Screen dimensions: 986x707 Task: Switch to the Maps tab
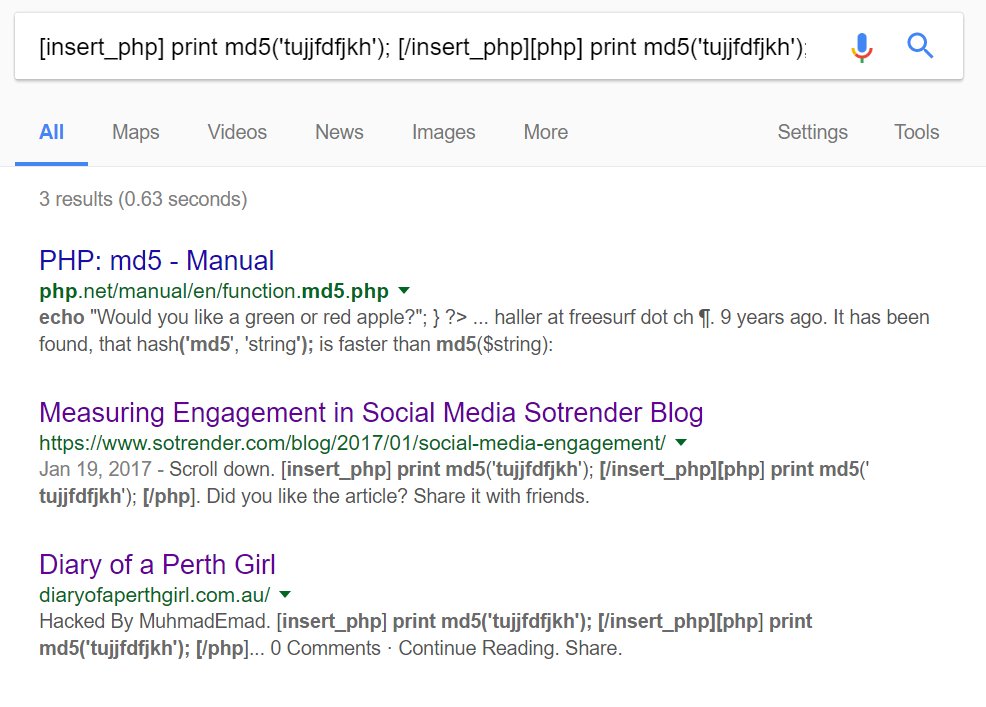tap(135, 132)
